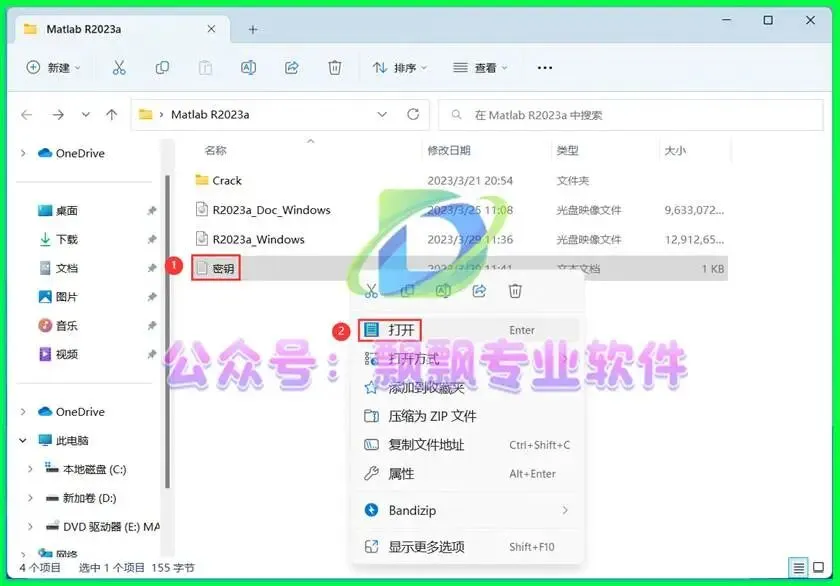The image size is (840, 586).
Task: Click 属性 in context menu
Action: (x=467, y=474)
